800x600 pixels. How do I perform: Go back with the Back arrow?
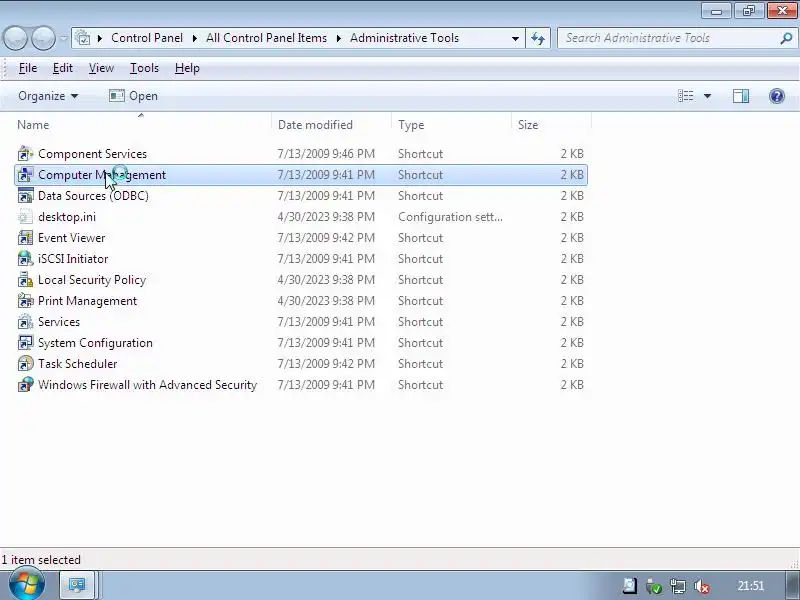(x=16, y=38)
